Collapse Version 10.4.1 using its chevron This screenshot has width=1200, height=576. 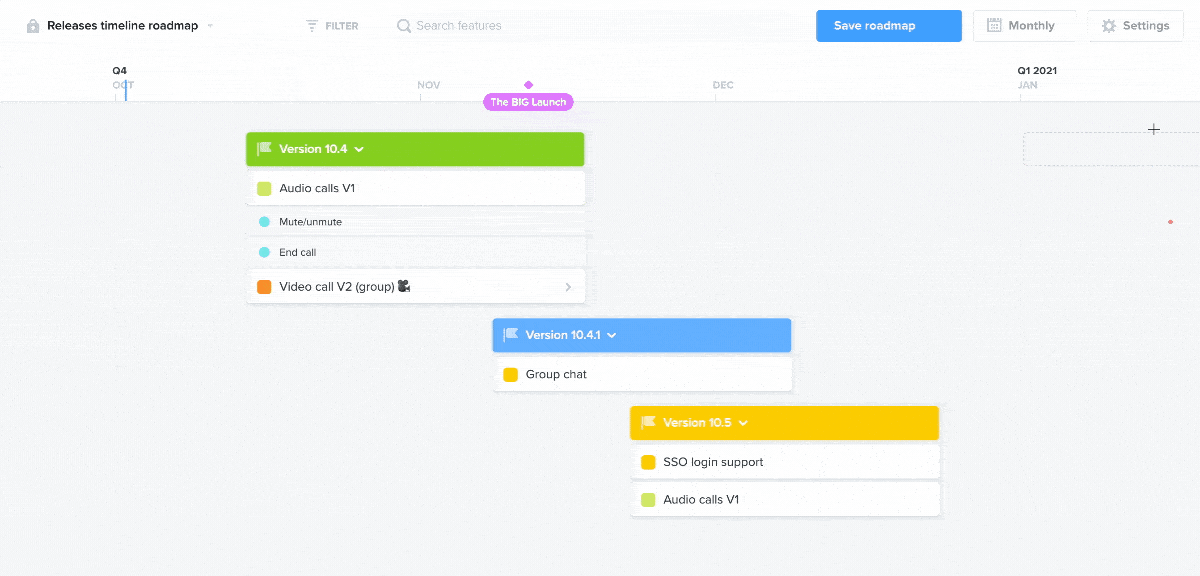tap(611, 335)
